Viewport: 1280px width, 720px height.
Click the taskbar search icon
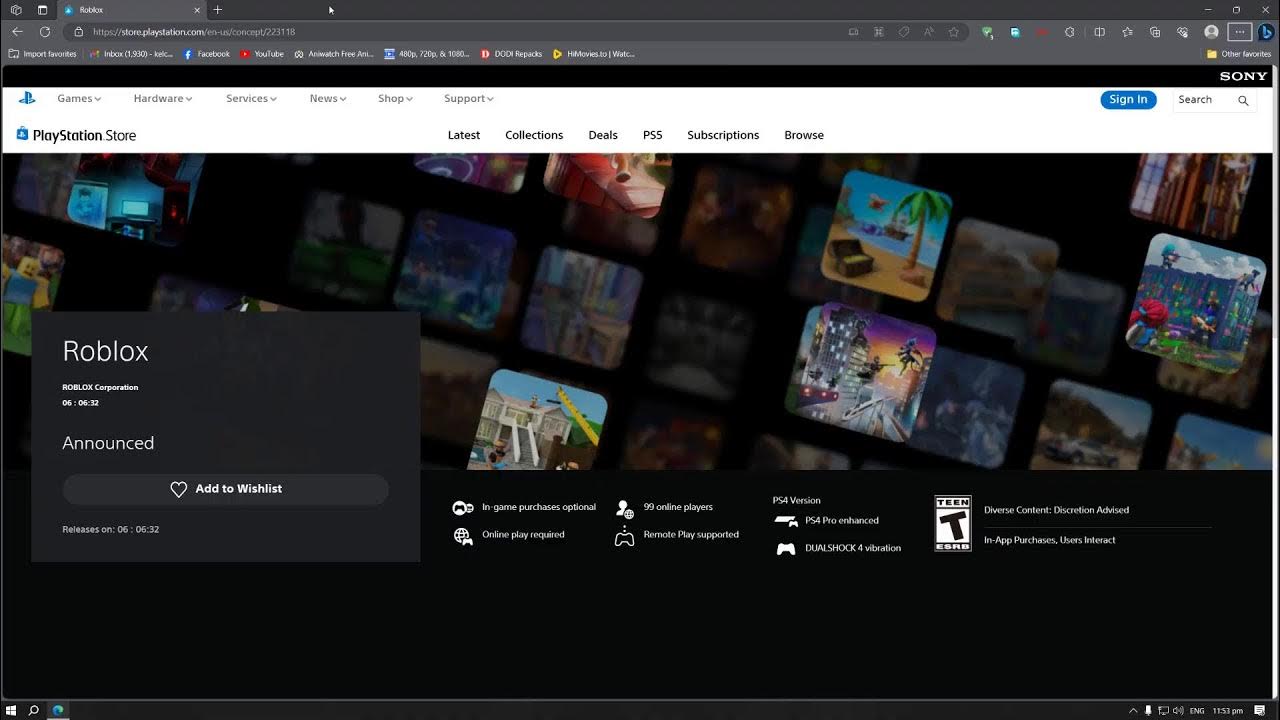click(x=33, y=711)
